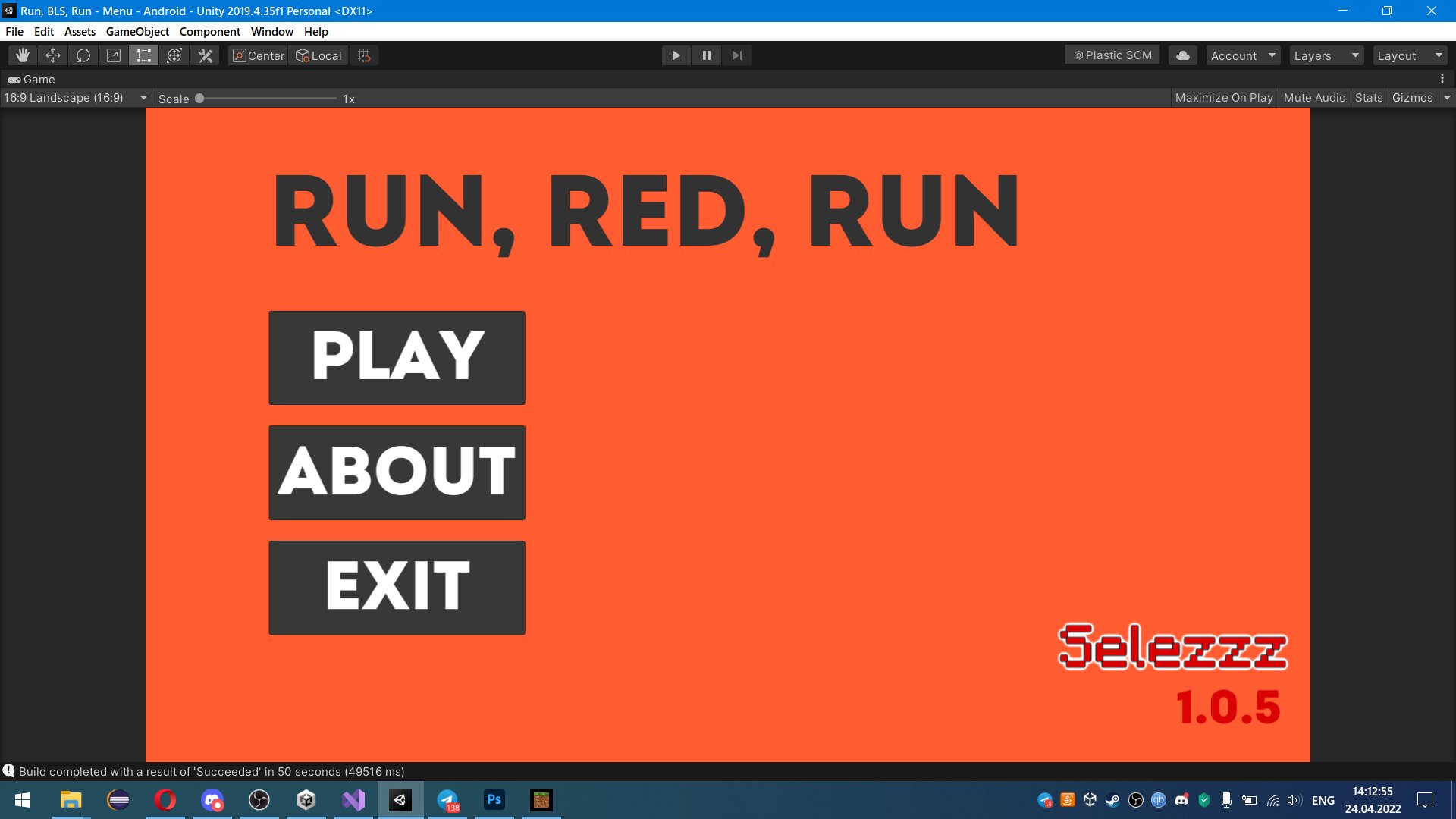Viewport: 1456px width, 819px height.
Task: Click the PLAY button in game UI
Action: [x=396, y=358]
